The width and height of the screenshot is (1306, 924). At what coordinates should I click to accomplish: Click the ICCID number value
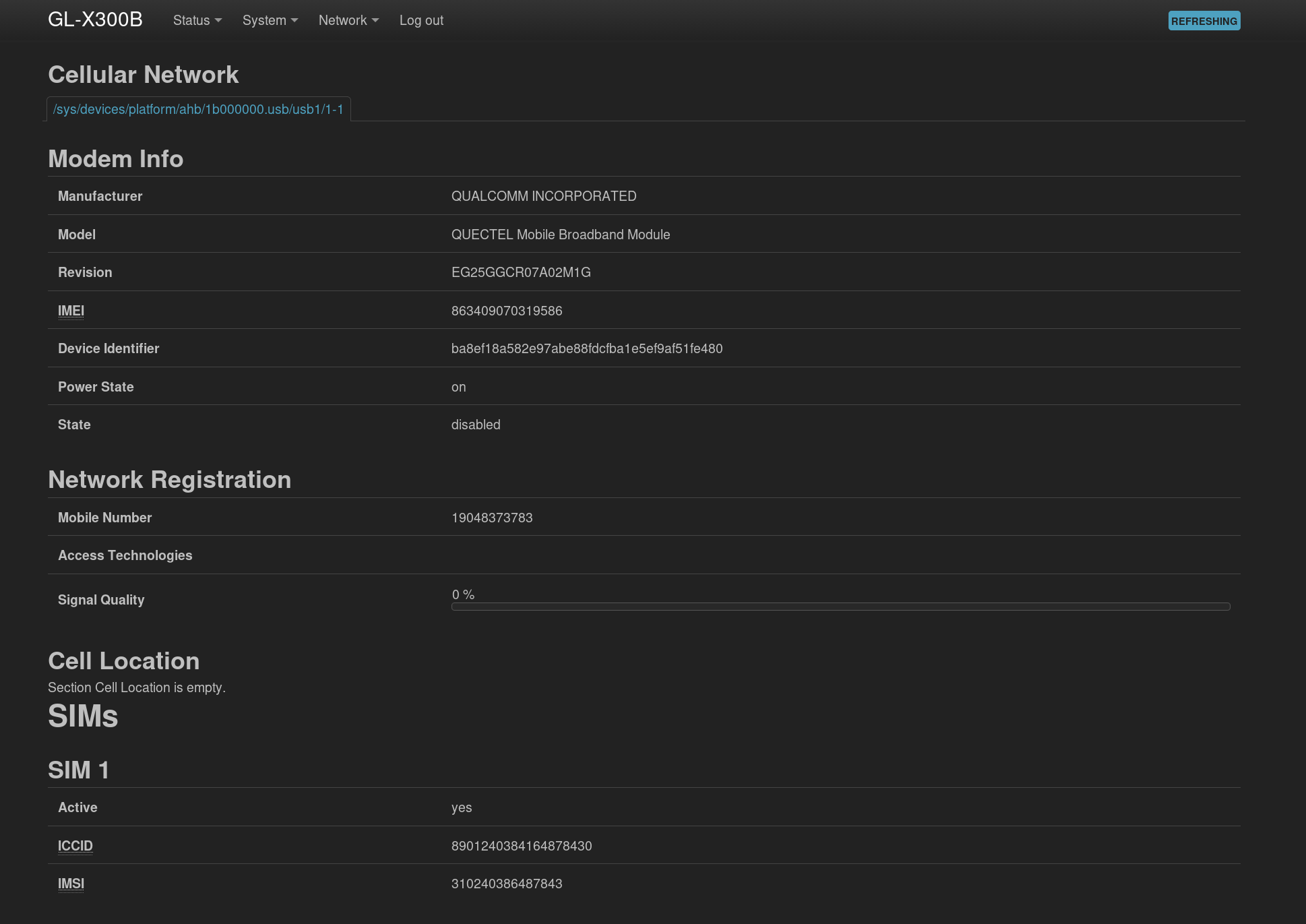521,846
